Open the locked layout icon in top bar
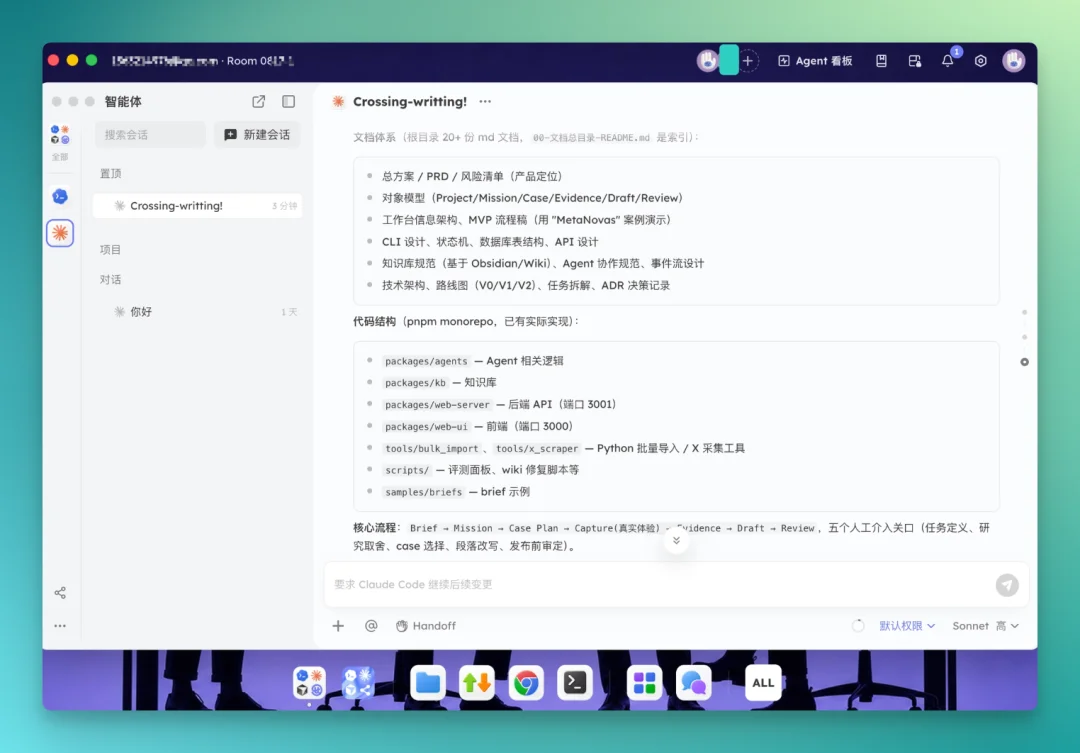This screenshot has height=753, width=1080. pos(915,61)
